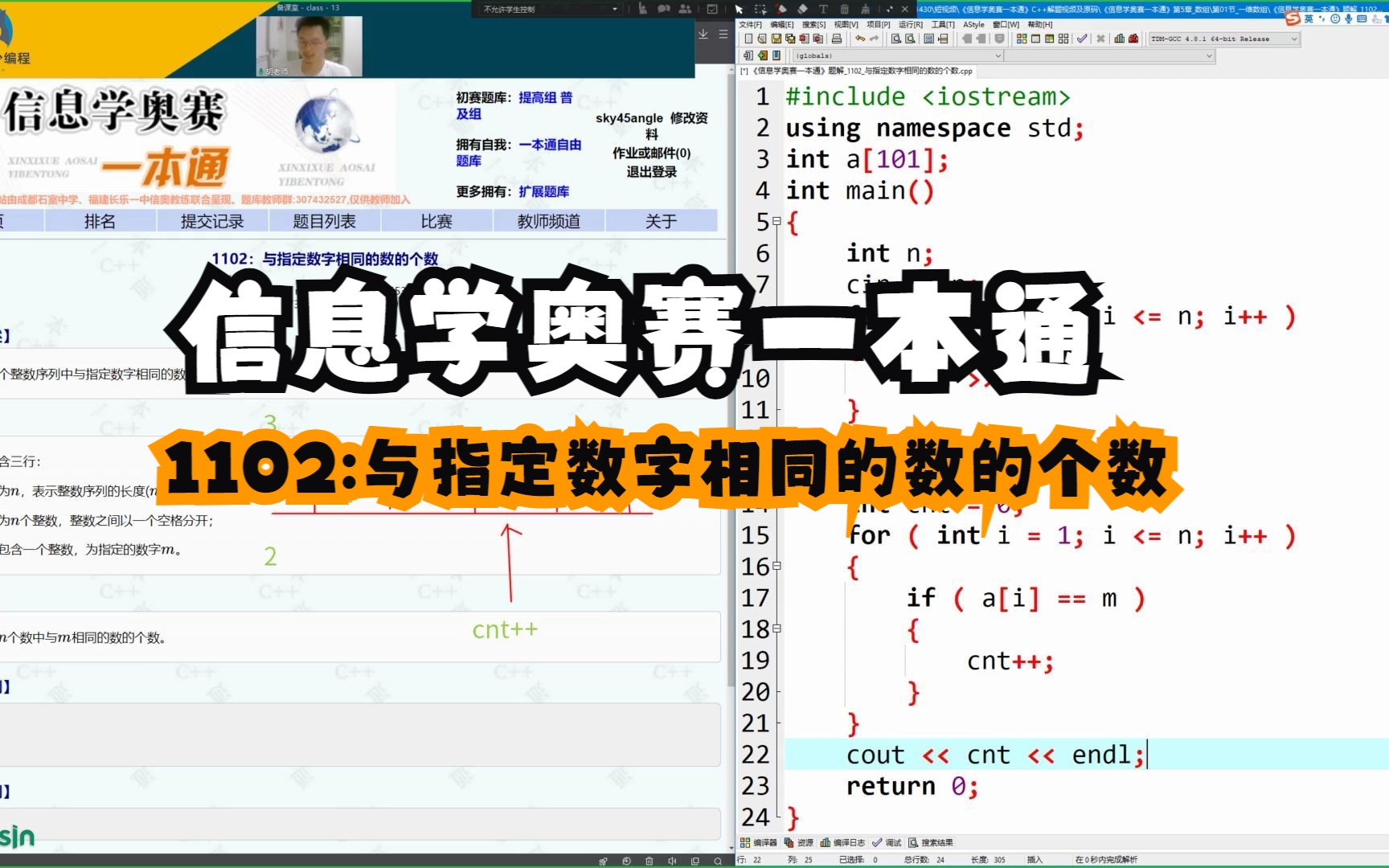Click the volume icon in bottom player bar
The width and height of the screenshot is (1389, 868).
point(672,861)
